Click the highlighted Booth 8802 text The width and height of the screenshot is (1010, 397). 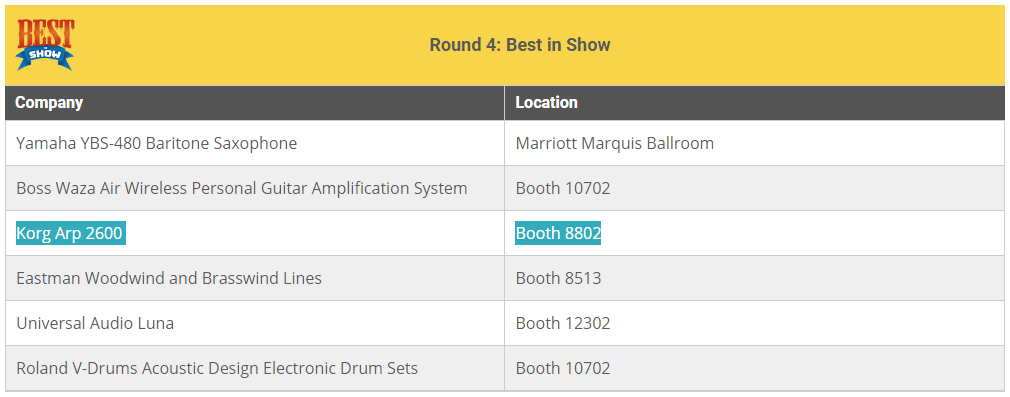pos(558,233)
